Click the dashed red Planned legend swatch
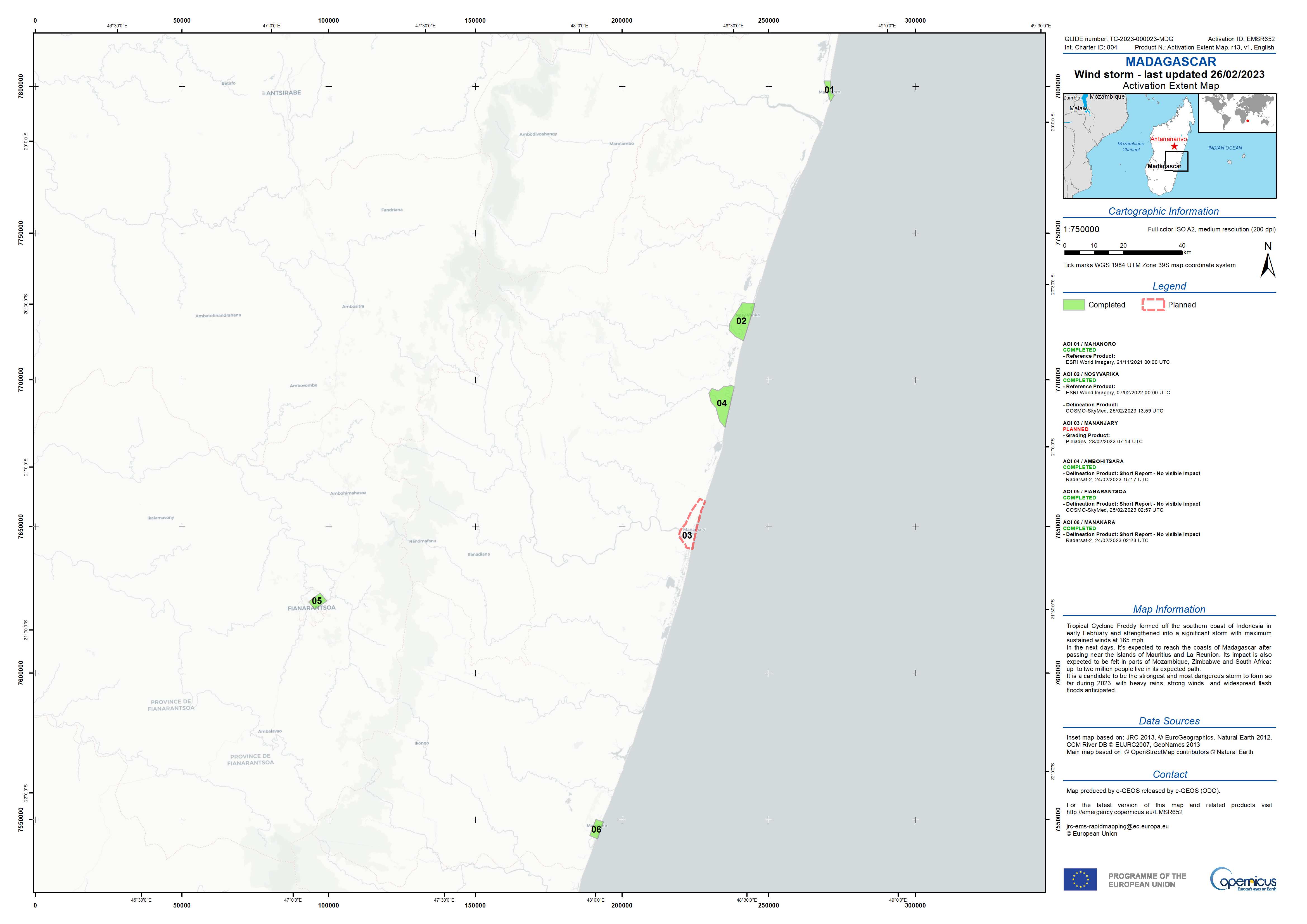 [1153, 305]
